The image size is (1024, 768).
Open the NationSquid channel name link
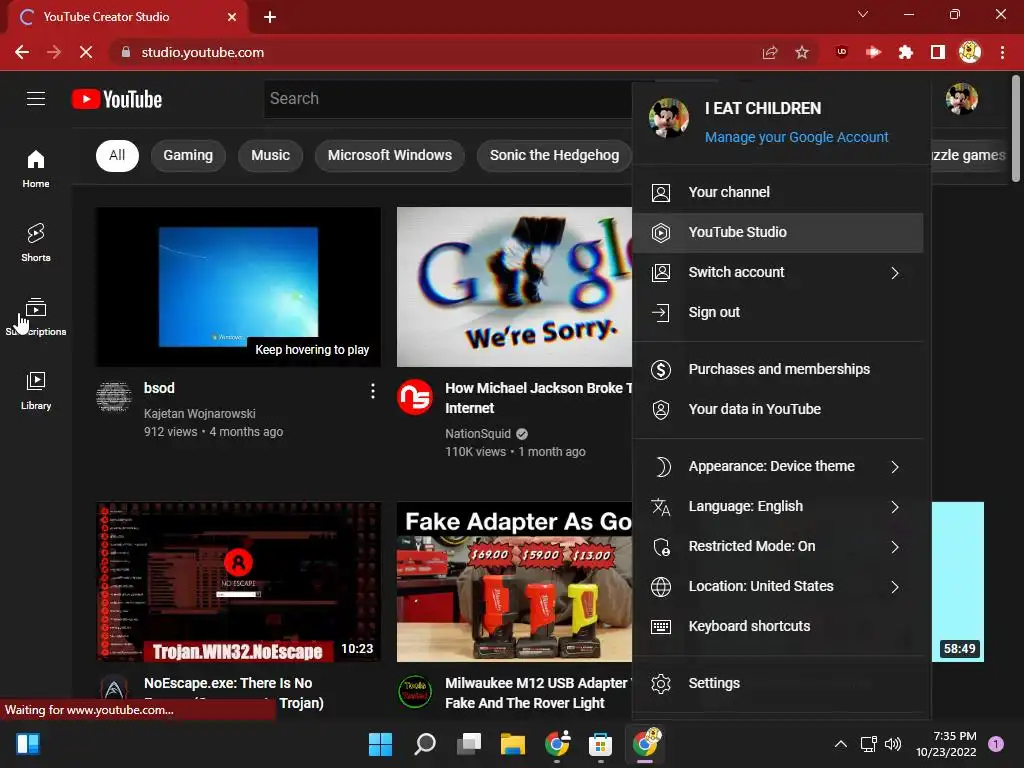click(477, 434)
